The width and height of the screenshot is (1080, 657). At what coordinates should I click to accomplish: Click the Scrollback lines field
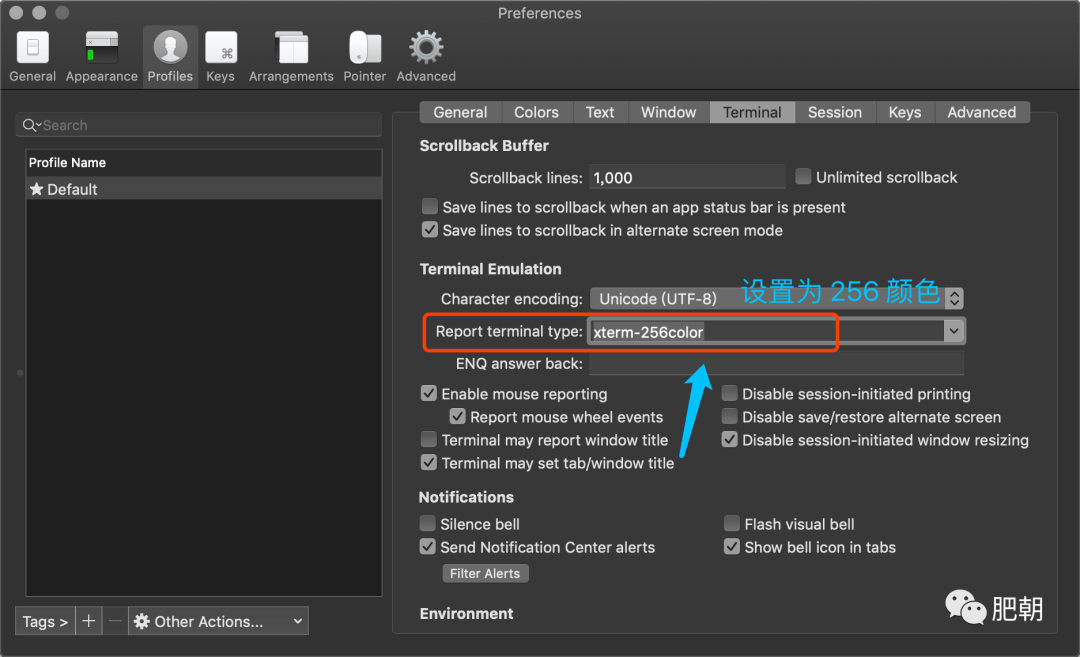point(687,177)
